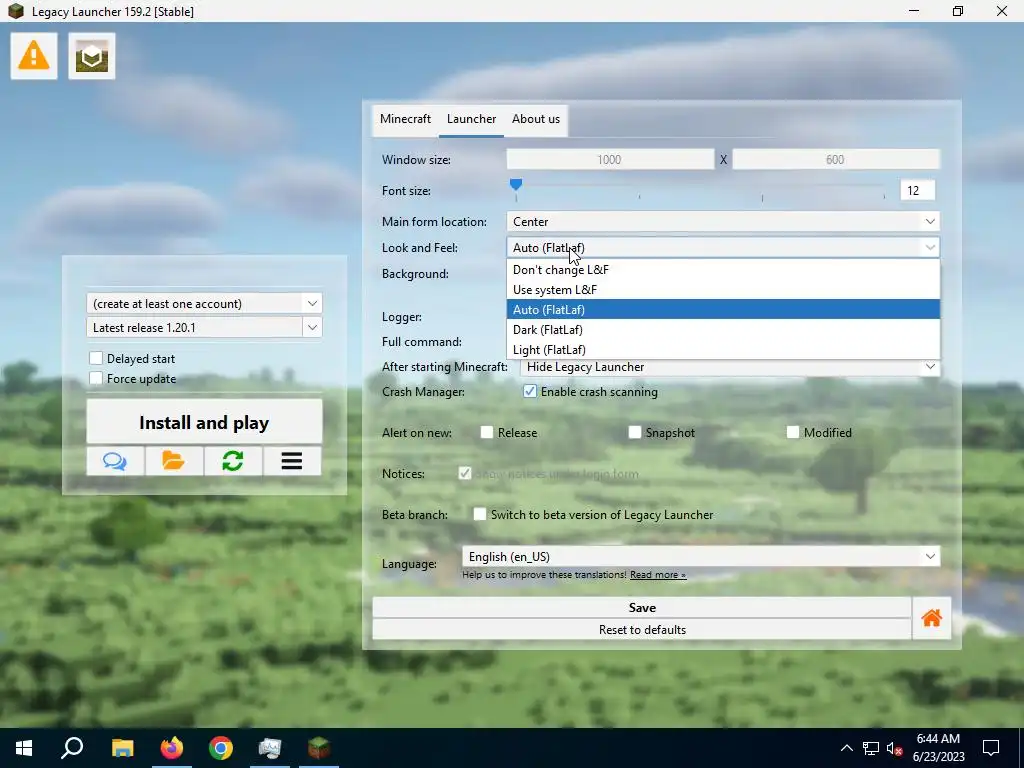Switch to the Minecraft tab
Image resolution: width=1024 pixels, height=768 pixels.
point(406,119)
